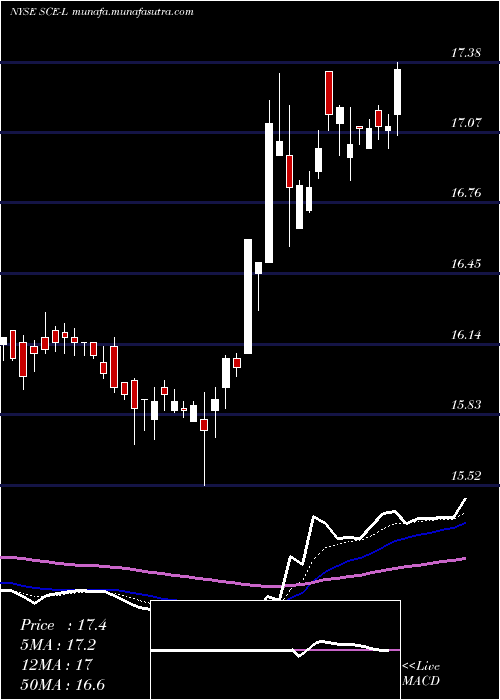The image size is (500, 700).
Task: Click the 5MA : 17.2 readout
Action: pos(58,645)
